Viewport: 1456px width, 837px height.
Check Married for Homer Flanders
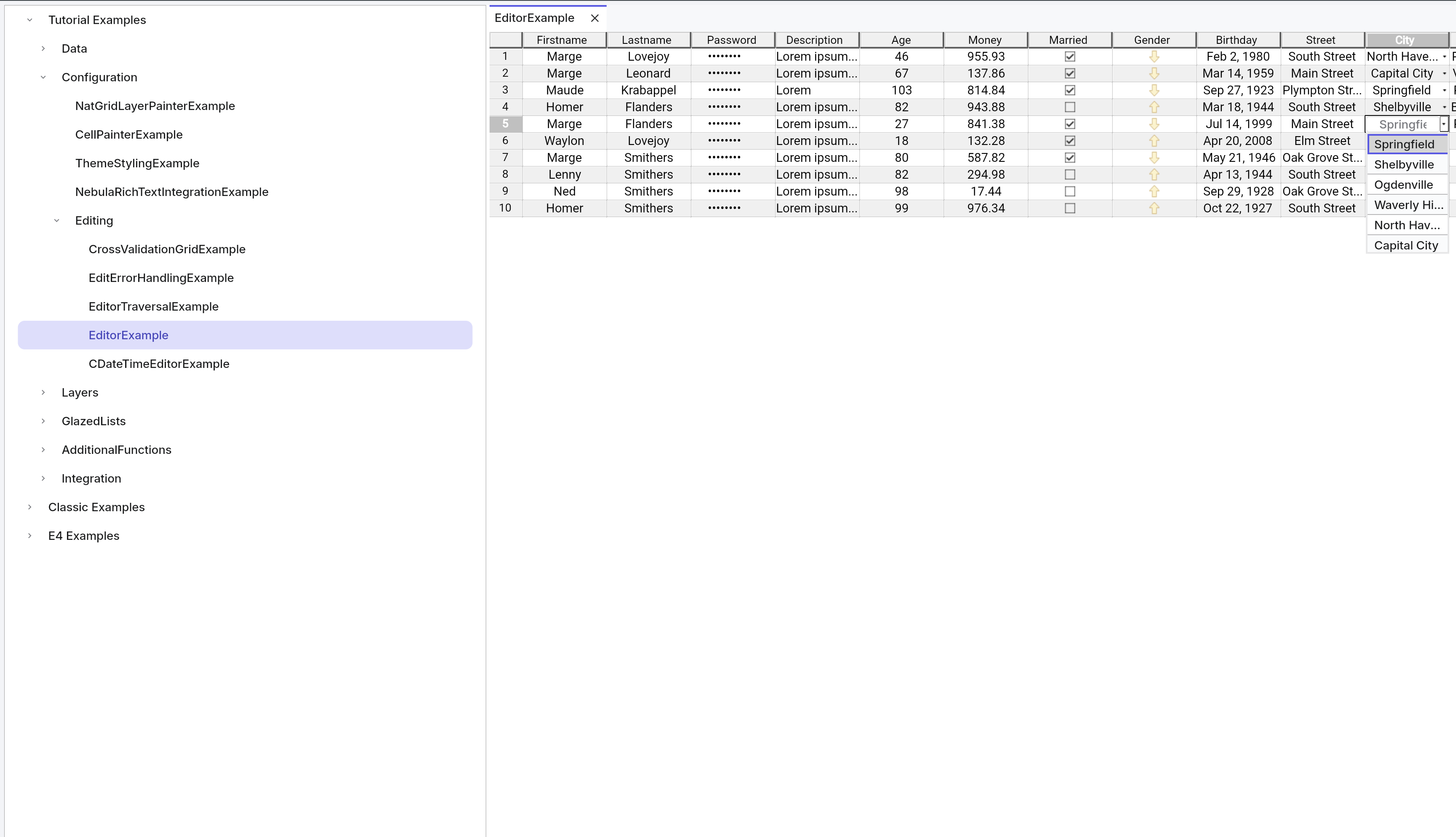coord(1070,107)
